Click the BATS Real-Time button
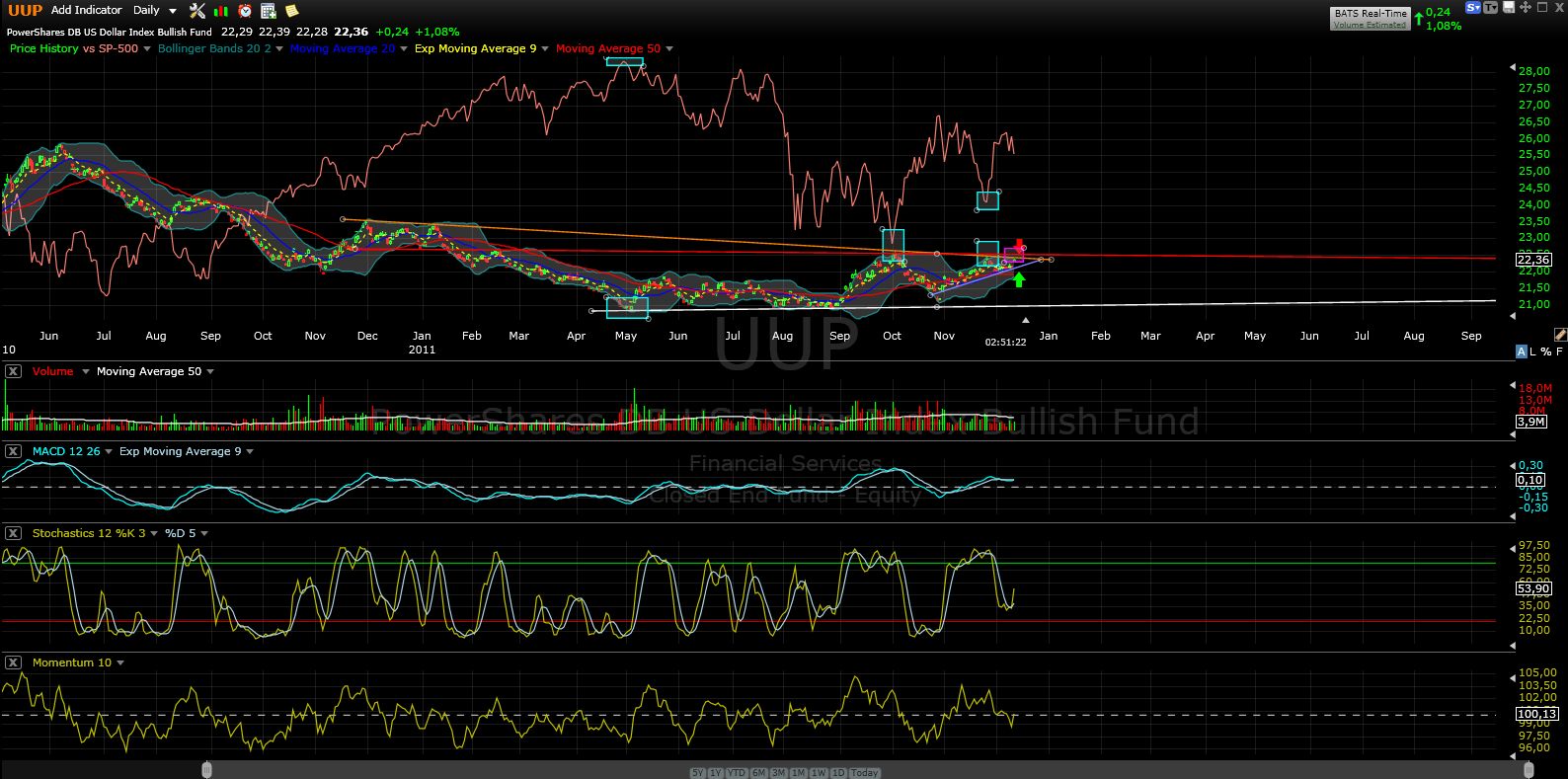This screenshot has height=779, width=1568. 1370,18
